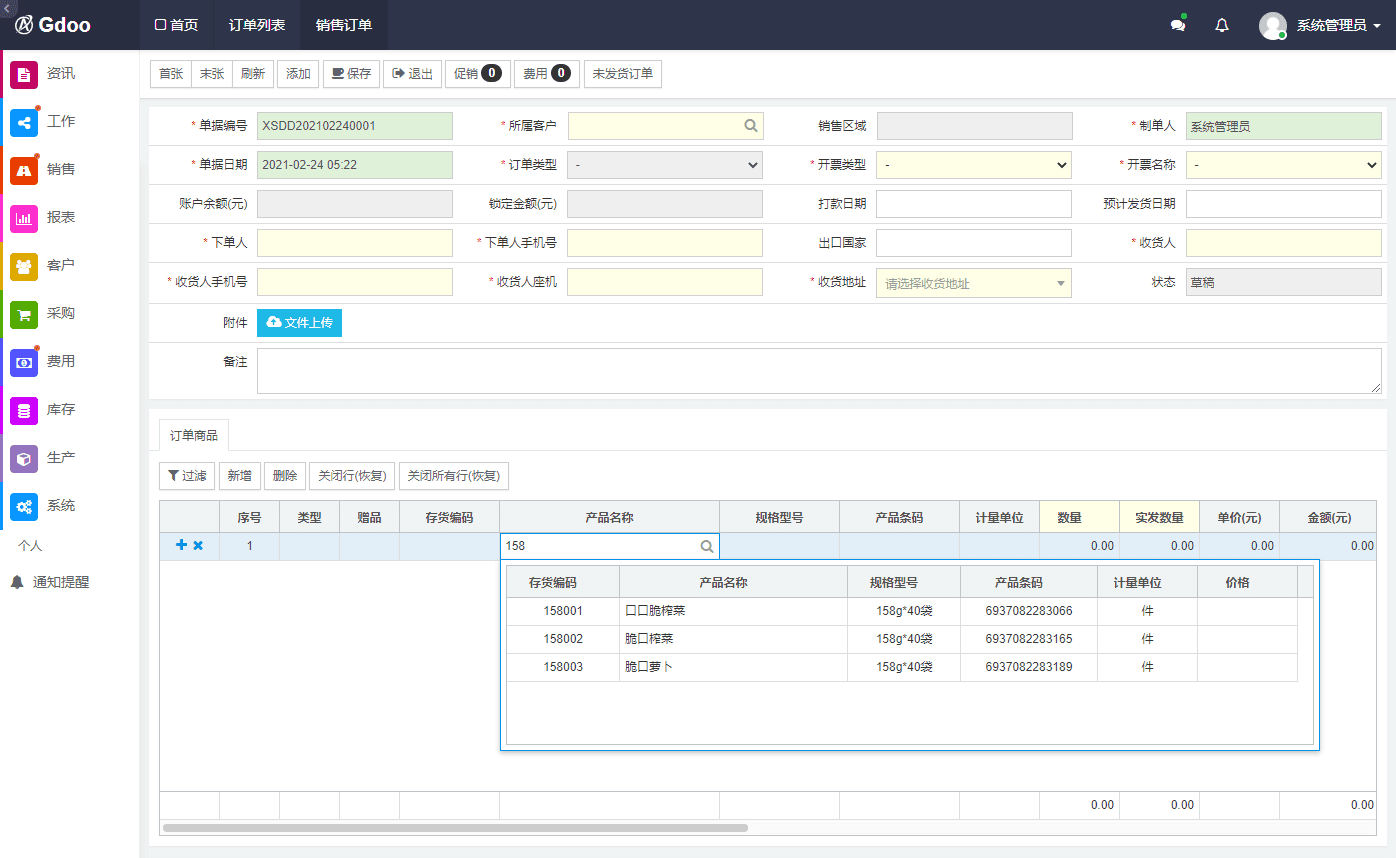Image resolution: width=1396 pixels, height=858 pixels.
Task: Open the 资讯 sidebar icon
Action: coord(24,74)
